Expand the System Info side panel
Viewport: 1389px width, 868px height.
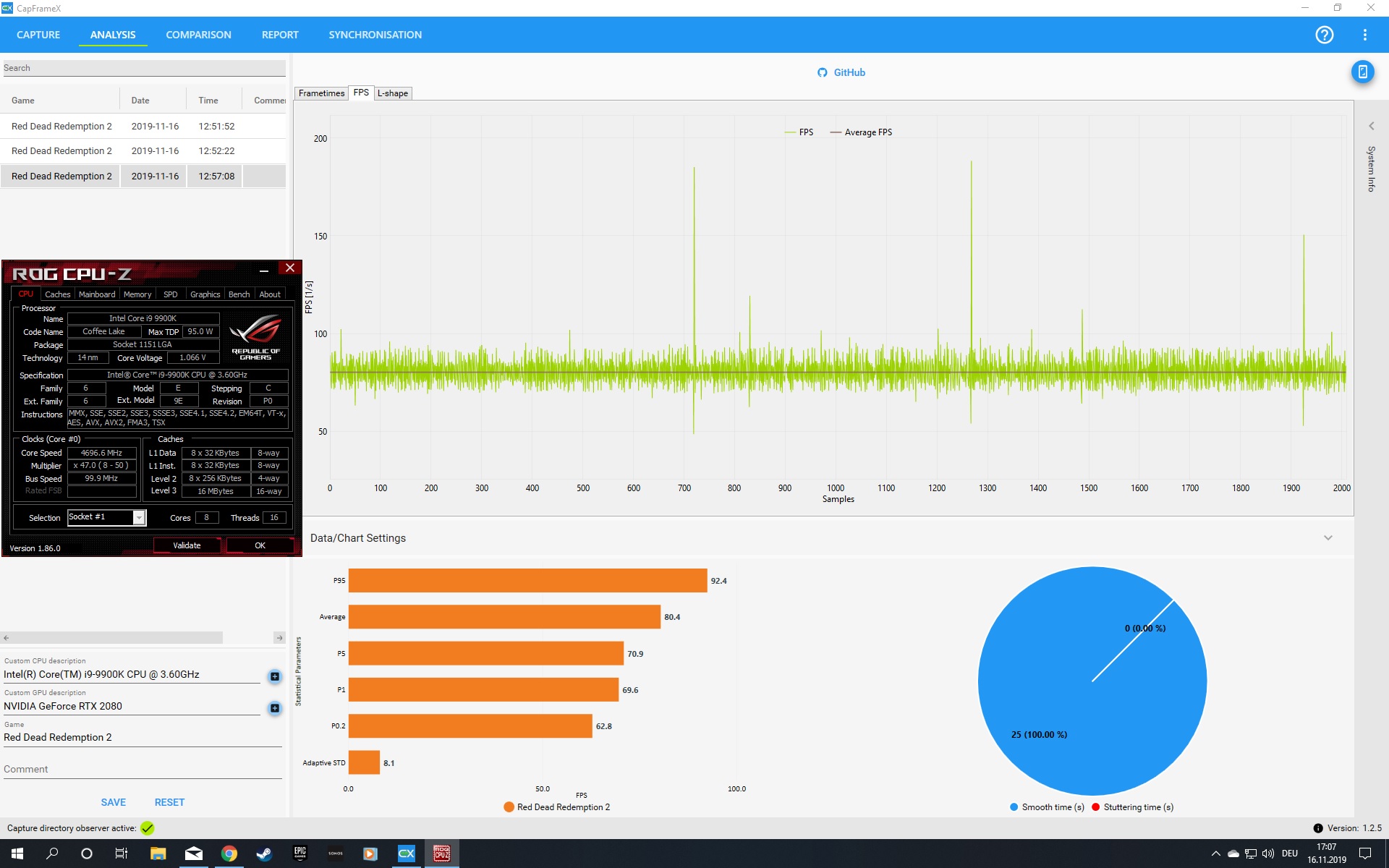pyautogui.click(x=1371, y=127)
